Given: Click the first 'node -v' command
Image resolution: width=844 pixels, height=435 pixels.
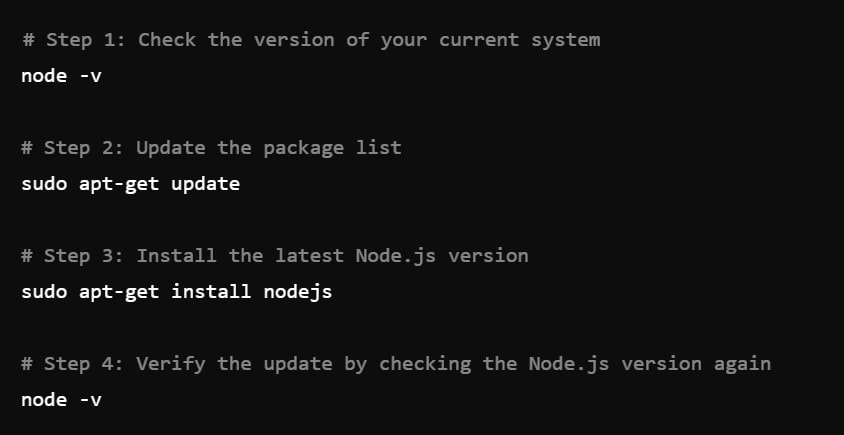Looking at the screenshot, I should click(61, 76).
